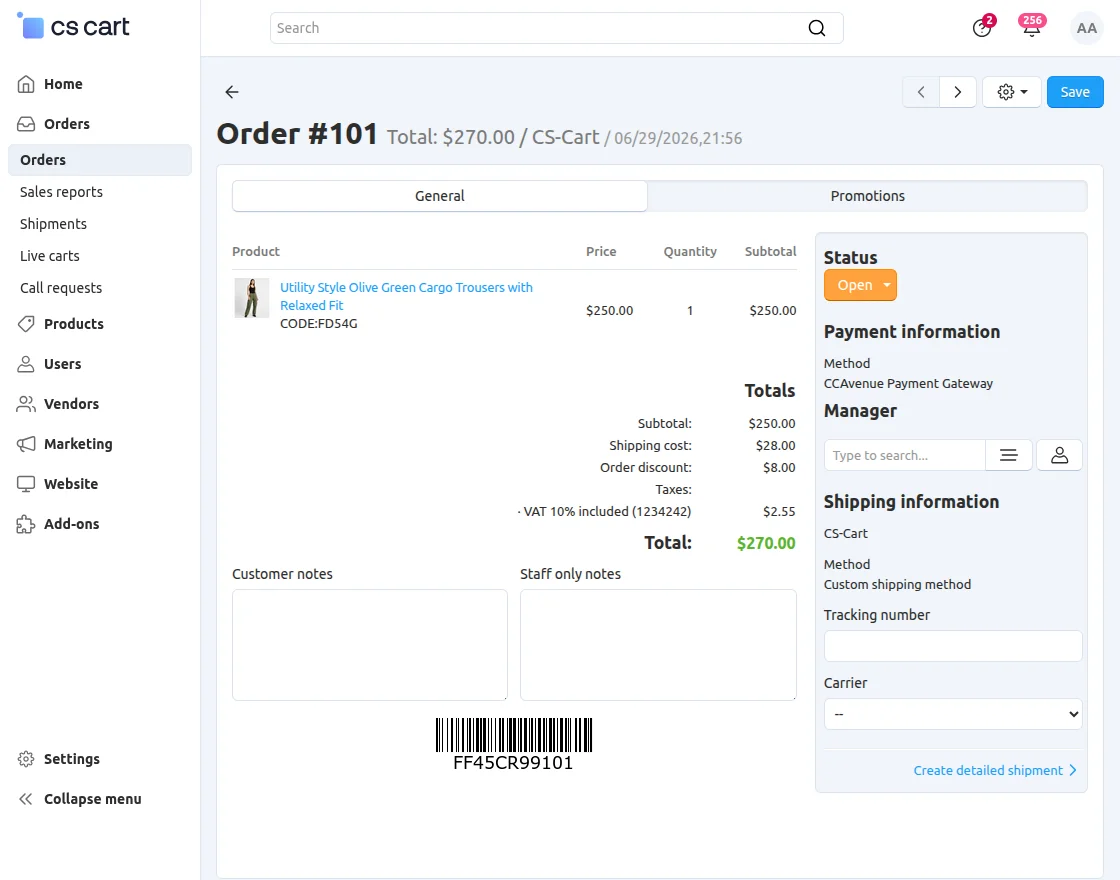The image size is (1120, 880).
Task: Open the Utility Style Olive Green Cargo Trousers link
Action: click(406, 296)
